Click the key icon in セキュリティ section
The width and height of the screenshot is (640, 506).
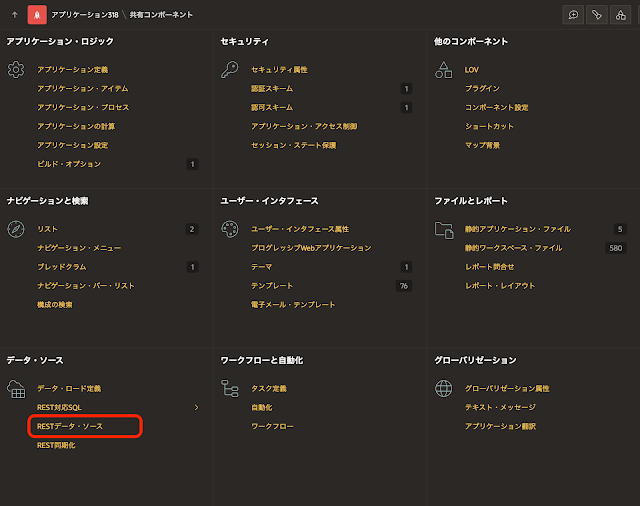(x=229, y=70)
